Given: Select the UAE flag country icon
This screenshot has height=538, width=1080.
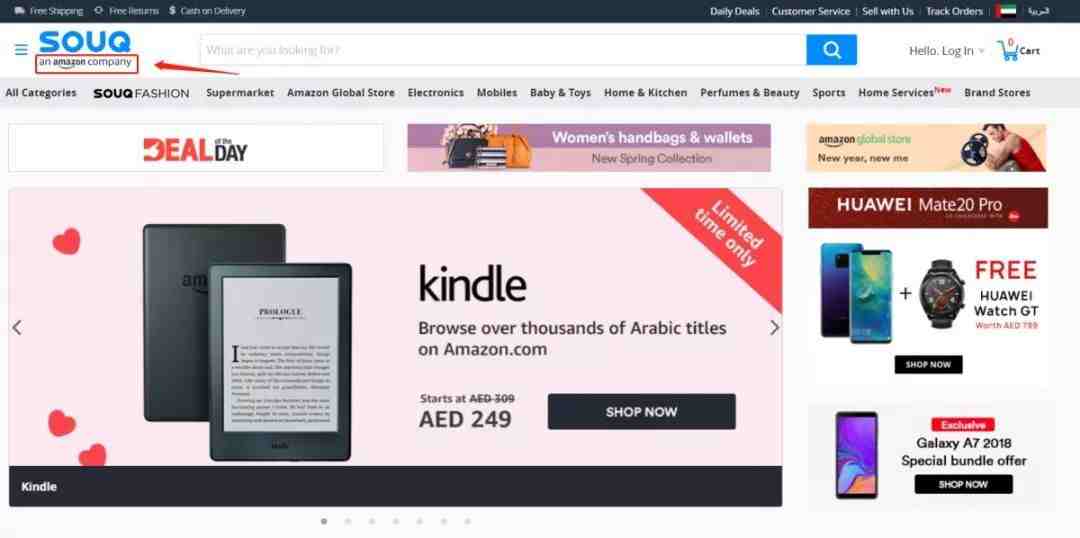Looking at the screenshot, I should pos(1006,11).
